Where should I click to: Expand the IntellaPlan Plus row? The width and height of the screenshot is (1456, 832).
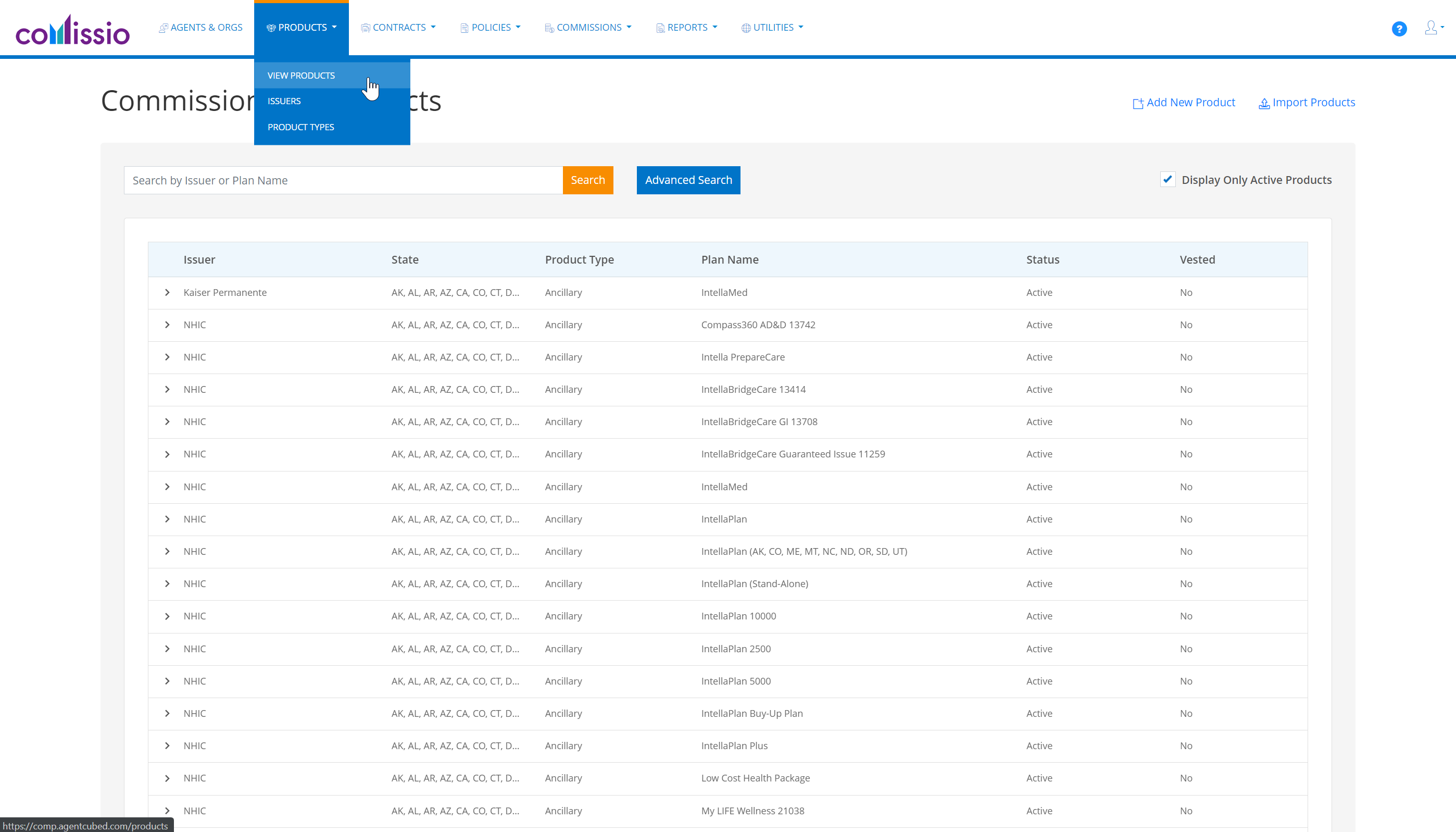click(x=167, y=746)
